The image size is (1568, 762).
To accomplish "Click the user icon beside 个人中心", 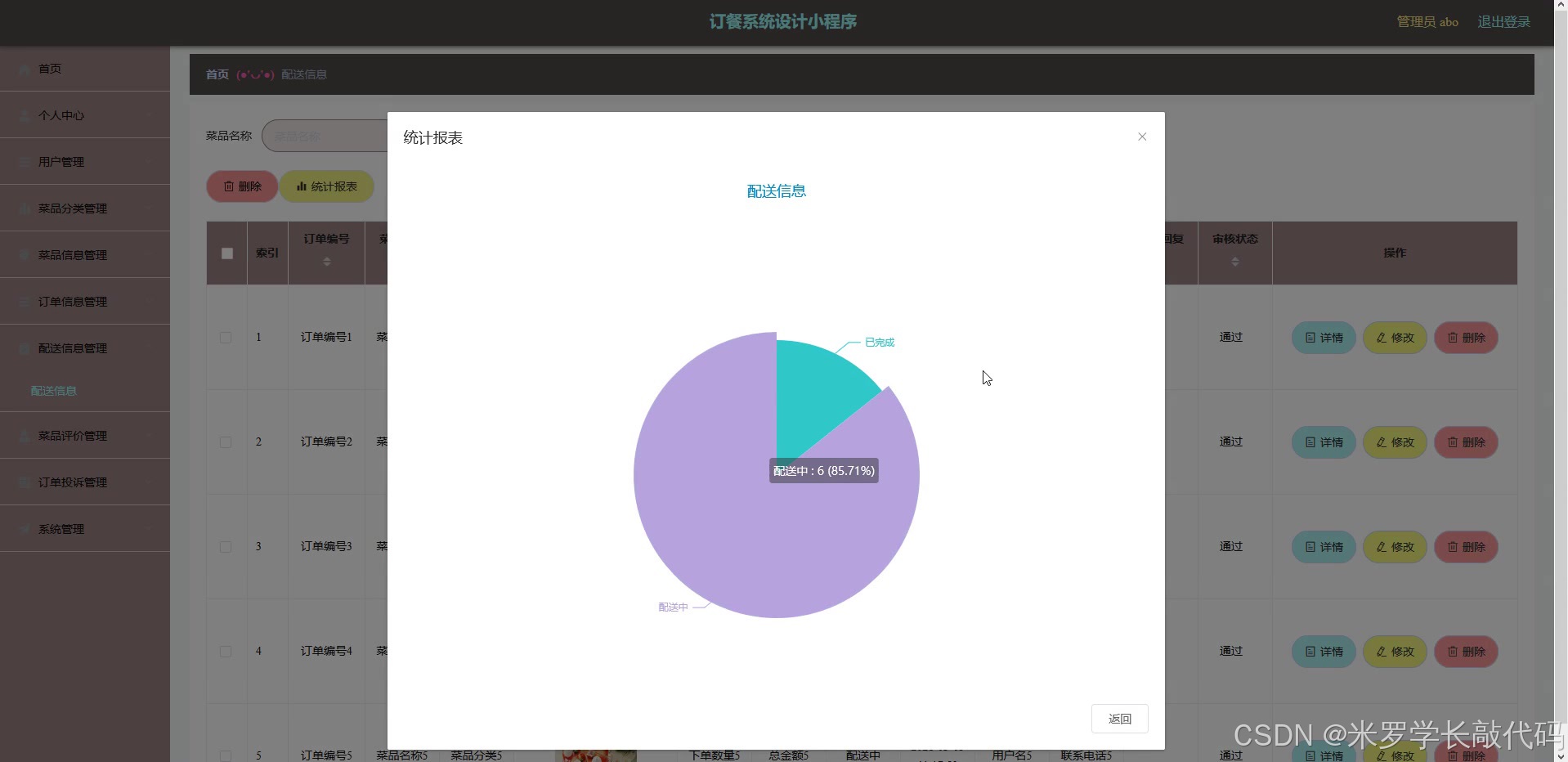I will [x=23, y=115].
